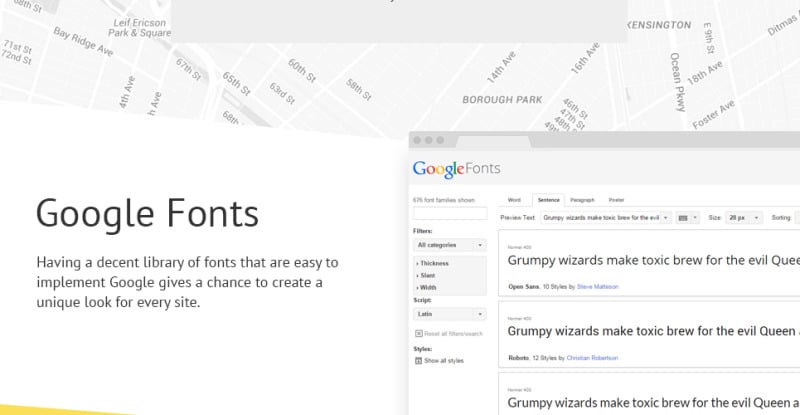Select the Sentence tab
Screen dimensions: 800x415
click(x=548, y=200)
